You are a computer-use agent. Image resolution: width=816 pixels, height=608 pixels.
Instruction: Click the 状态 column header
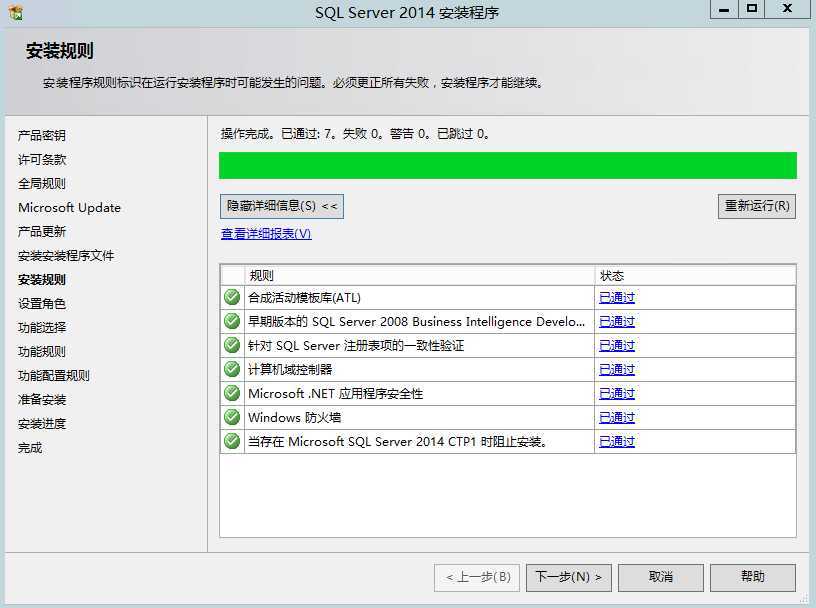[695, 275]
